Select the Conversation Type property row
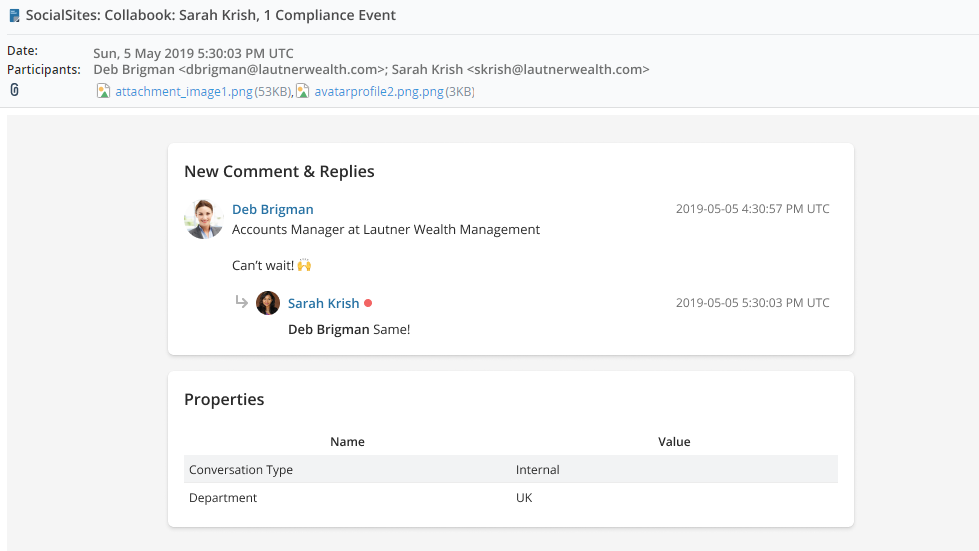The height and width of the screenshot is (551, 979). point(510,469)
